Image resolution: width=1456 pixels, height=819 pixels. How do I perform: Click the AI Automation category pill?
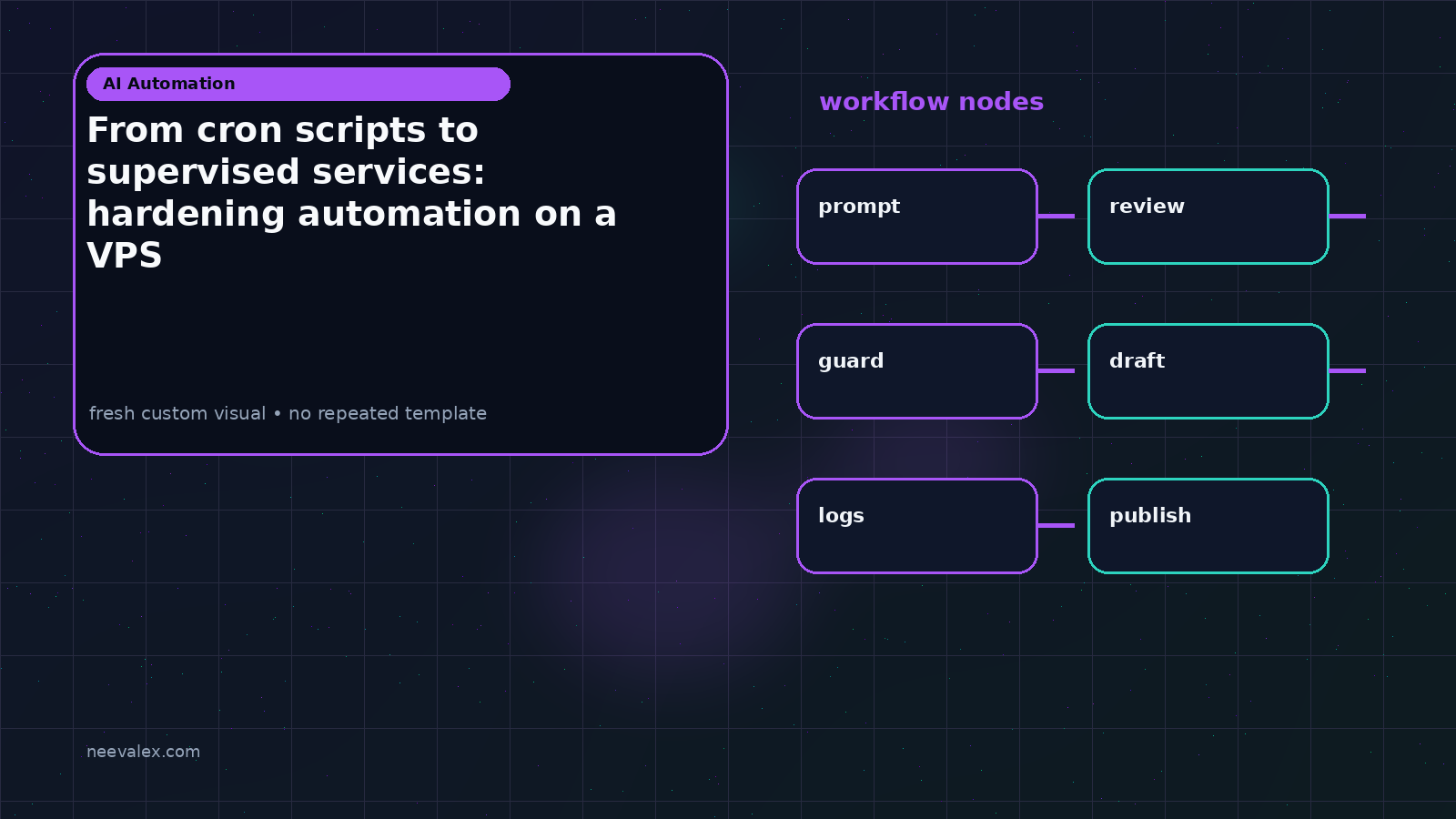click(298, 84)
